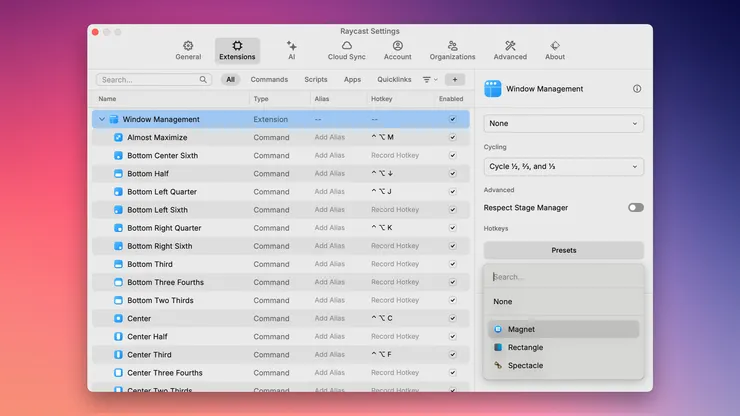Viewport: 740px width, 416px height.
Task: Record hotkey for Center Three Fourths
Action: [395, 373]
